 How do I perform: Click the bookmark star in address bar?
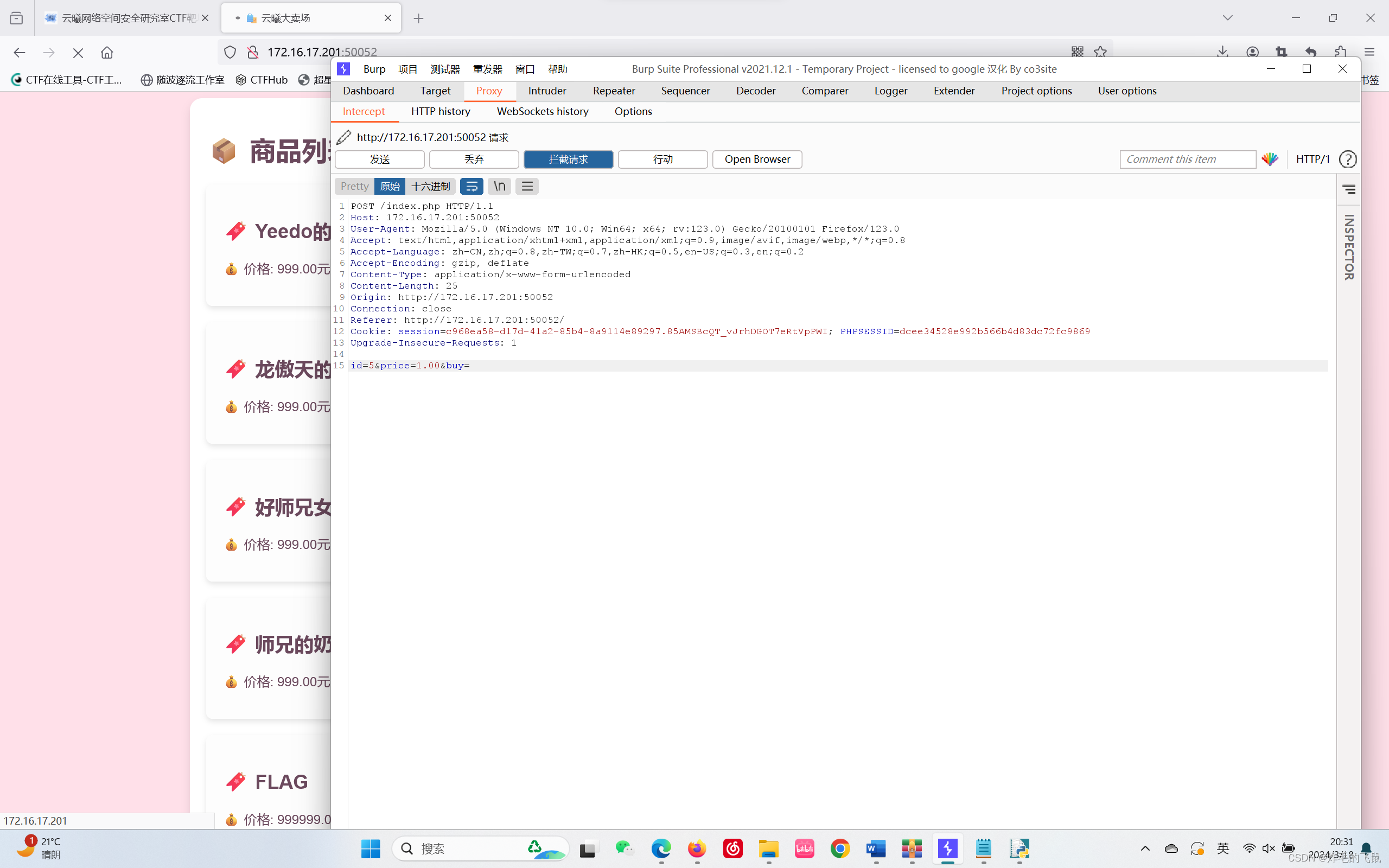pyautogui.click(x=1100, y=52)
